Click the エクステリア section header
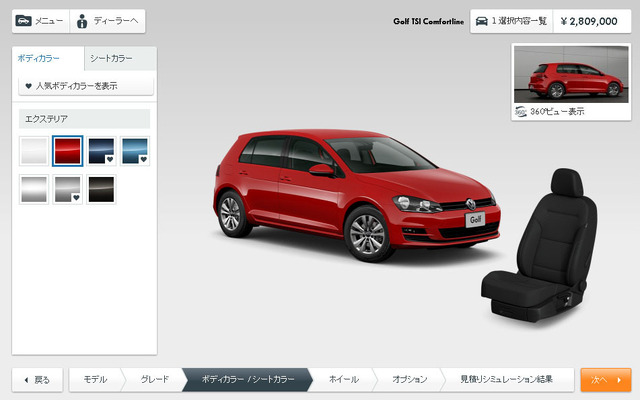Screen dimensions: 640x400 coord(84,119)
